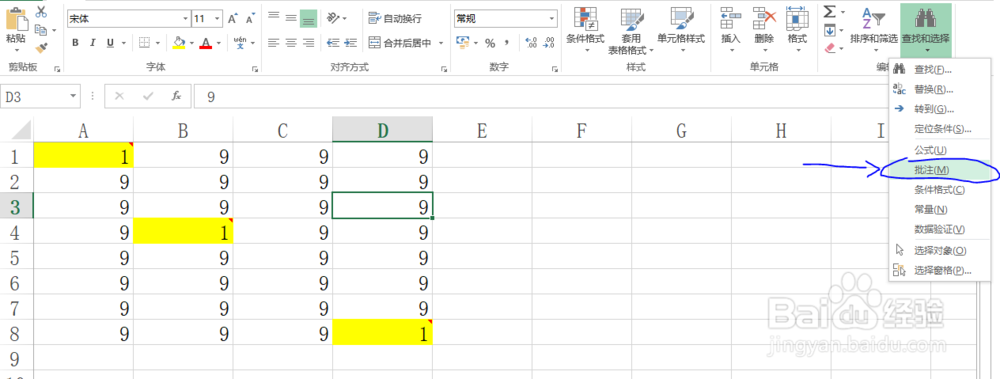Viewport: 1000px width, 379px height.
Task: Click the phonetic guide wén icon
Action: pyautogui.click(x=240, y=43)
